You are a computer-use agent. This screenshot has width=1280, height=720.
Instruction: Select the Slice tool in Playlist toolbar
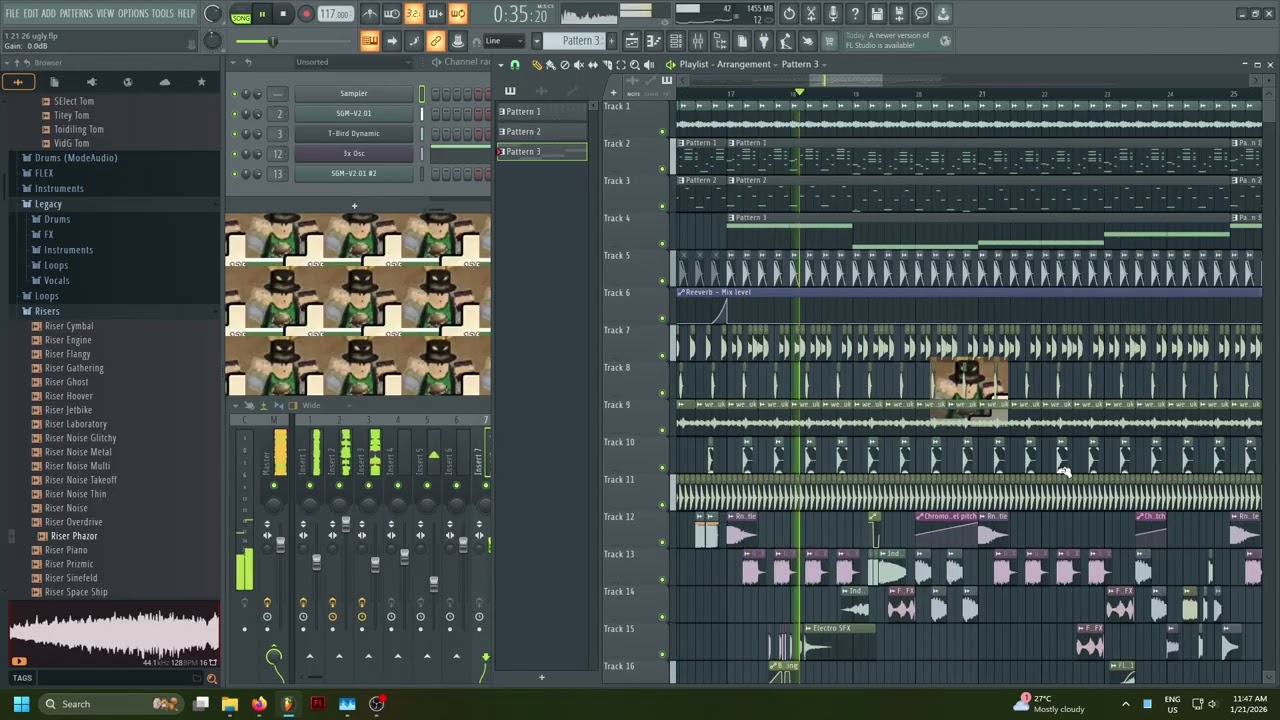[x=607, y=64]
